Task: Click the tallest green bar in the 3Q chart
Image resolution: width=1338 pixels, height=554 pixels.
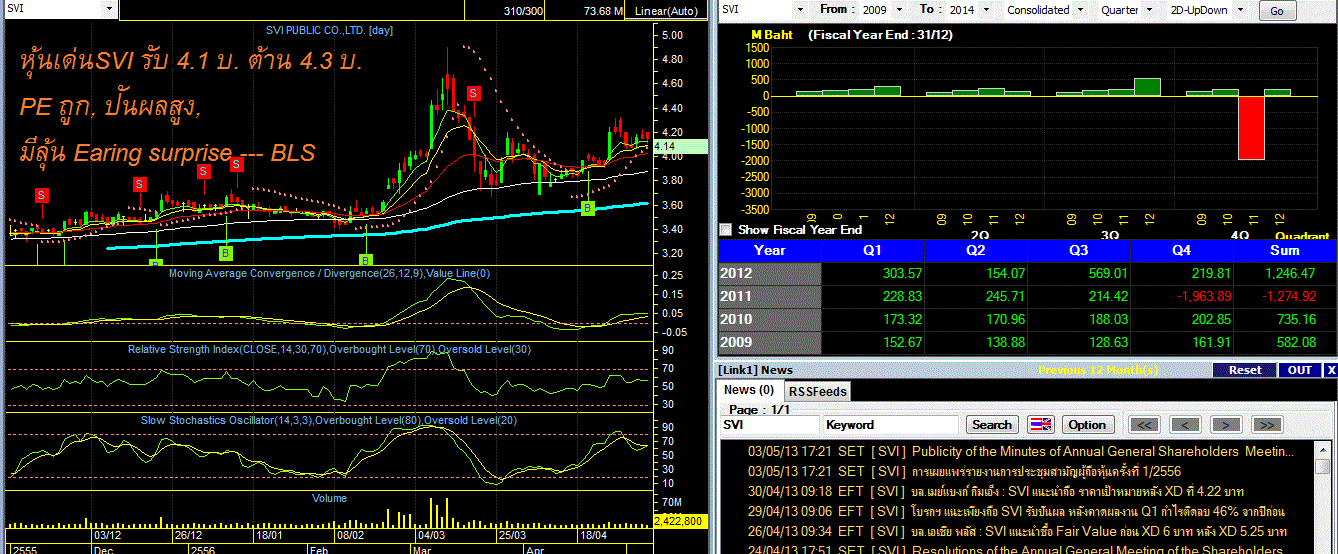Action: click(x=1147, y=87)
